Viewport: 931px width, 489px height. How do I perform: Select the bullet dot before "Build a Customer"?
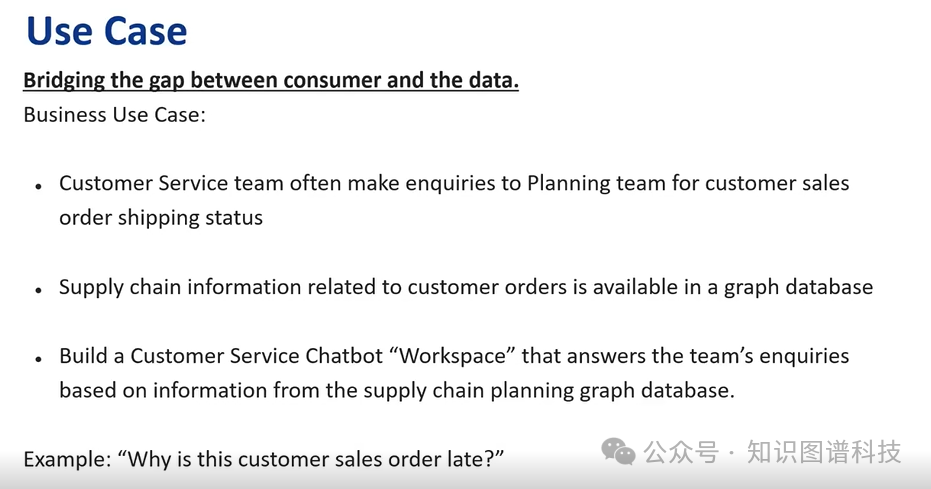(38, 358)
